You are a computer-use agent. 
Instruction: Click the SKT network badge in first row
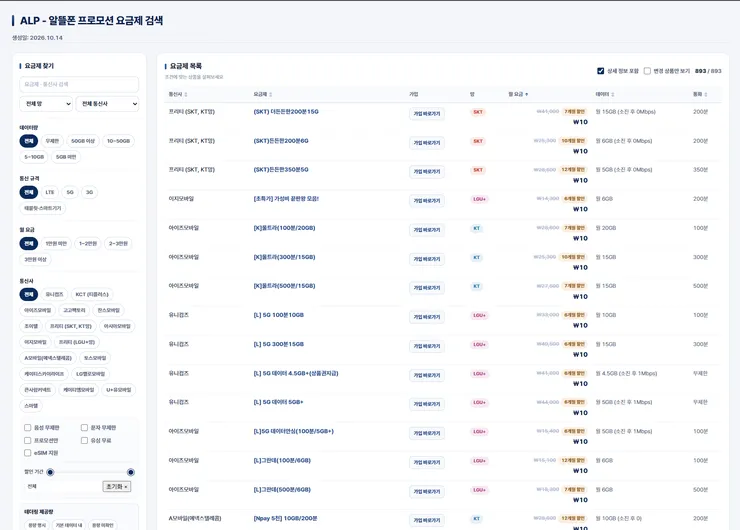[x=478, y=112]
